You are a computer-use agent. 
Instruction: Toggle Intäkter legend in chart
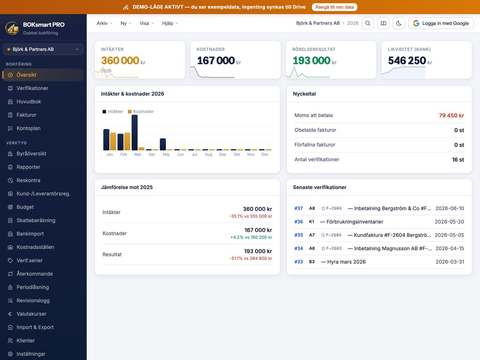click(x=113, y=111)
